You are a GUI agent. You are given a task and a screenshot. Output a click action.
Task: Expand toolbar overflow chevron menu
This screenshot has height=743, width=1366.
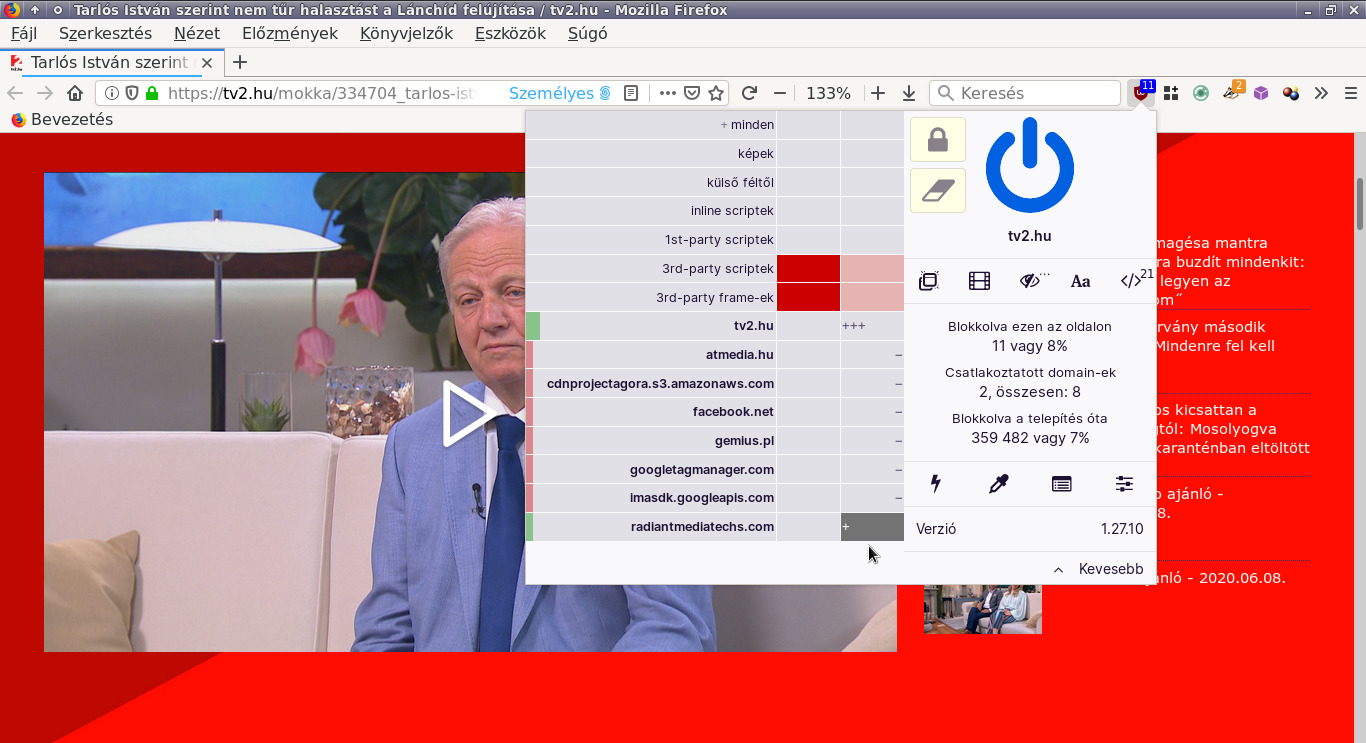[1321, 93]
